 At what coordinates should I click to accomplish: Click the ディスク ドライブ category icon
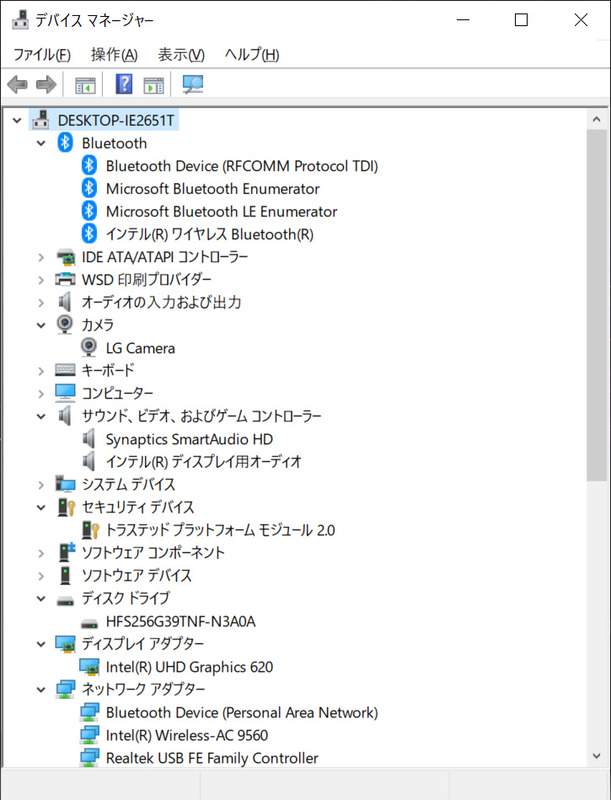[65, 601]
